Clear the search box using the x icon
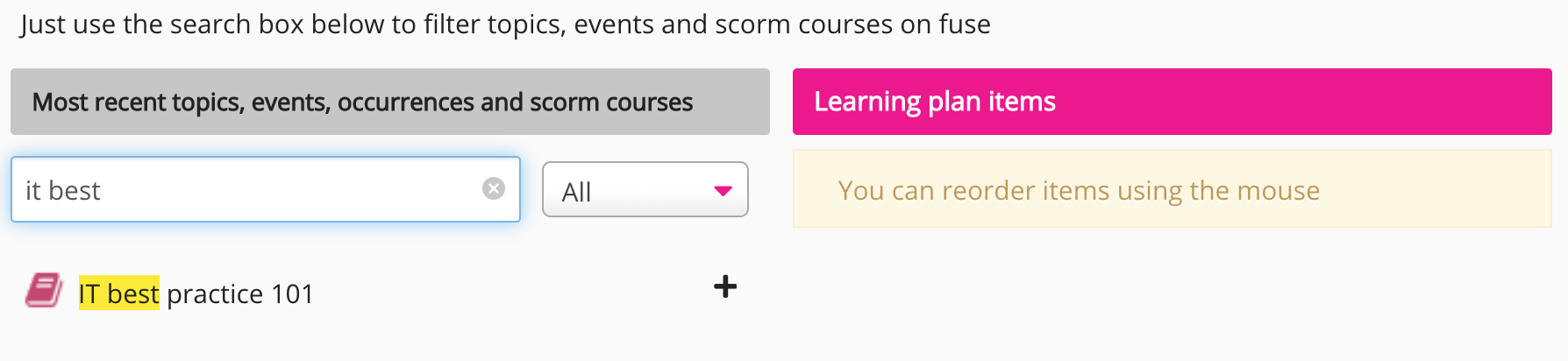This screenshot has height=361, width=1568. [494, 188]
